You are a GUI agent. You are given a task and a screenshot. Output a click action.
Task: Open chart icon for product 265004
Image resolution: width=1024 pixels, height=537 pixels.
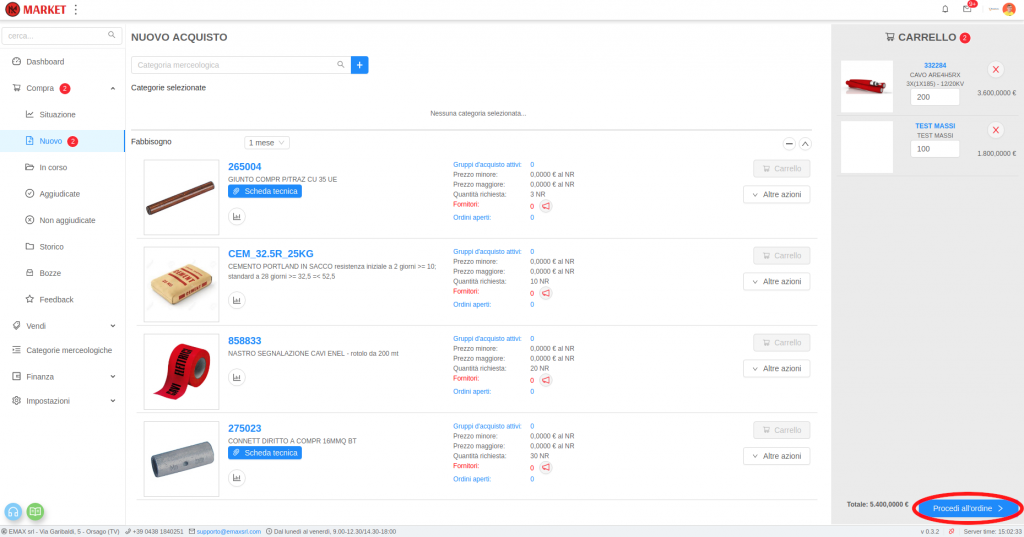(x=237, y=216)
